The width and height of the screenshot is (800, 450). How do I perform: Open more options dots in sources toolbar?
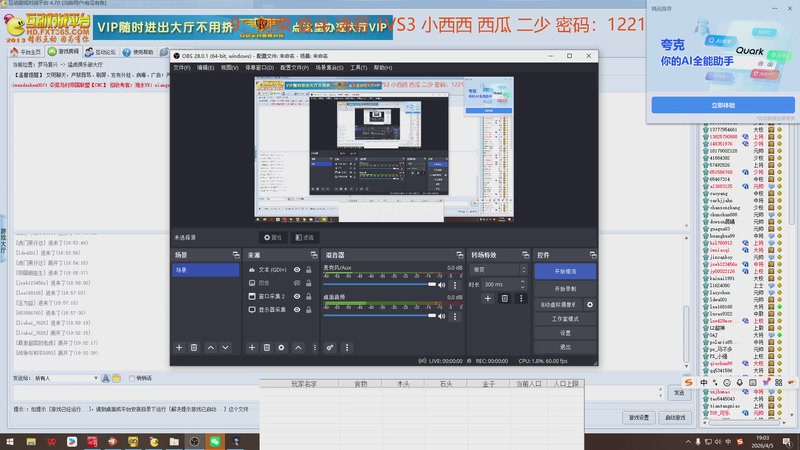tap(314, 347)
